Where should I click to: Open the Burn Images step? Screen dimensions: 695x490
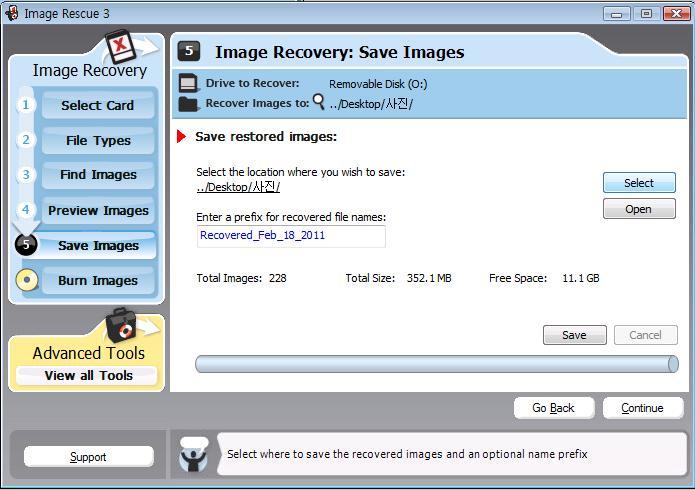tap(98, 280)
